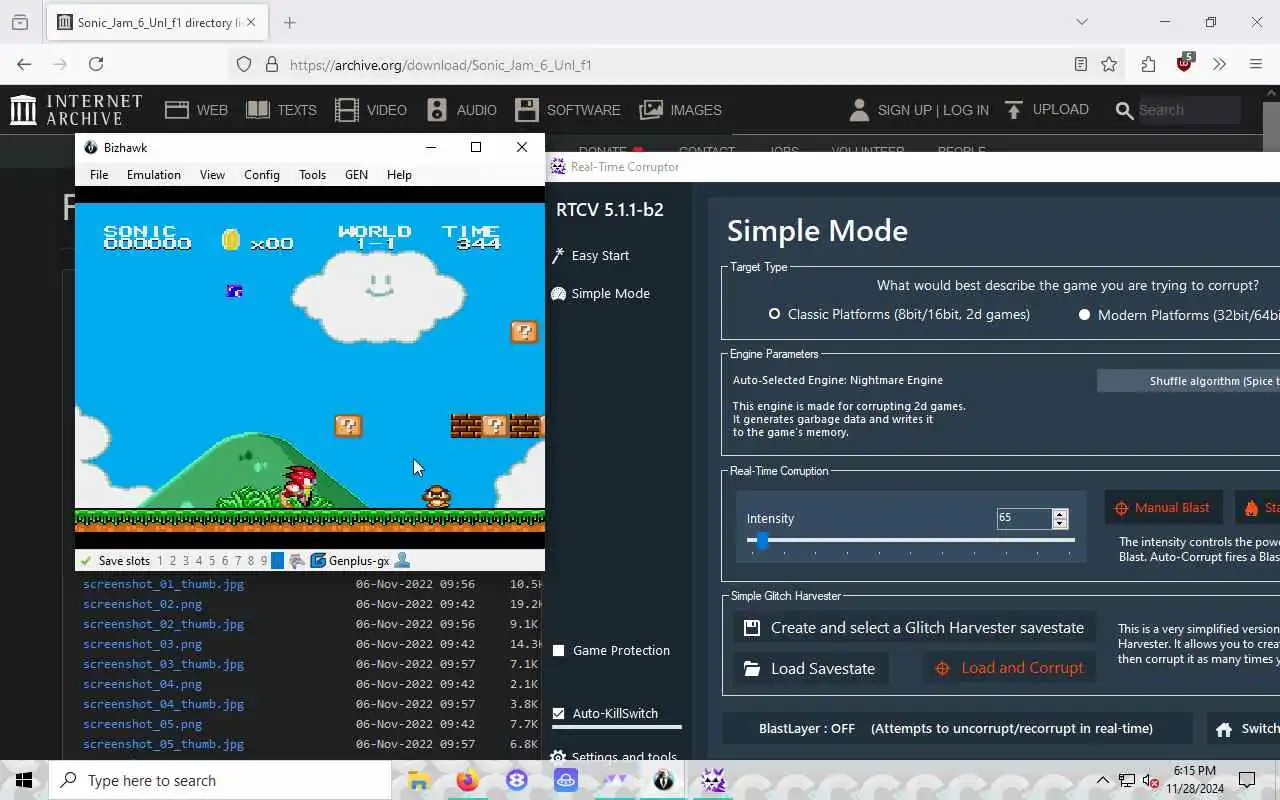Screen dimensions: 1280x800
Task: Click the Internet Archive logo
Action: coord(76,110)
